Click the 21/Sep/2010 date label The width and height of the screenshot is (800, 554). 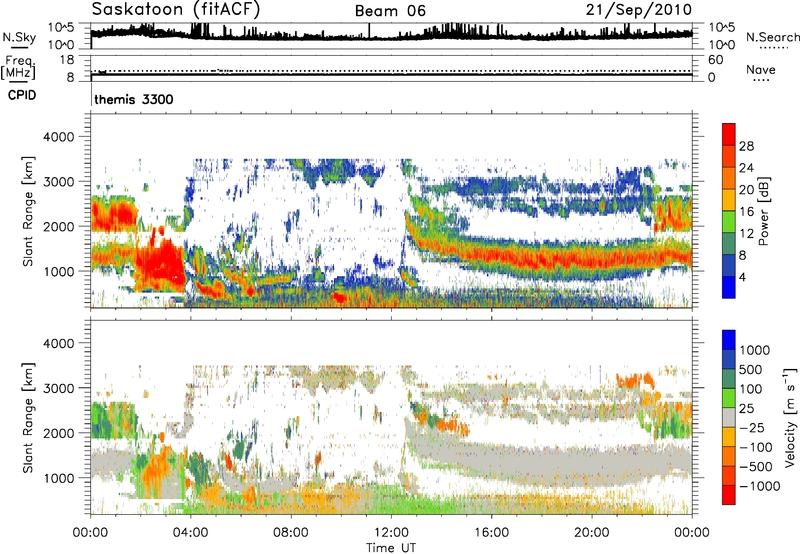click(639, 10)
